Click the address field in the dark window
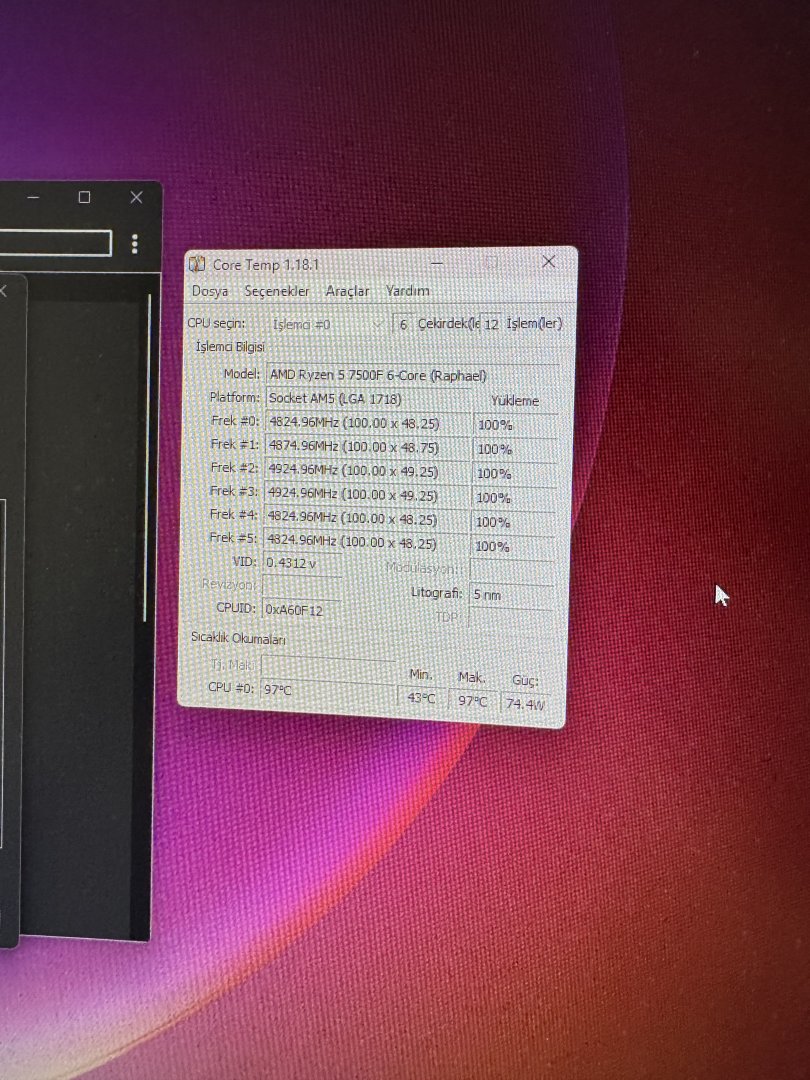 pos(55,243)
